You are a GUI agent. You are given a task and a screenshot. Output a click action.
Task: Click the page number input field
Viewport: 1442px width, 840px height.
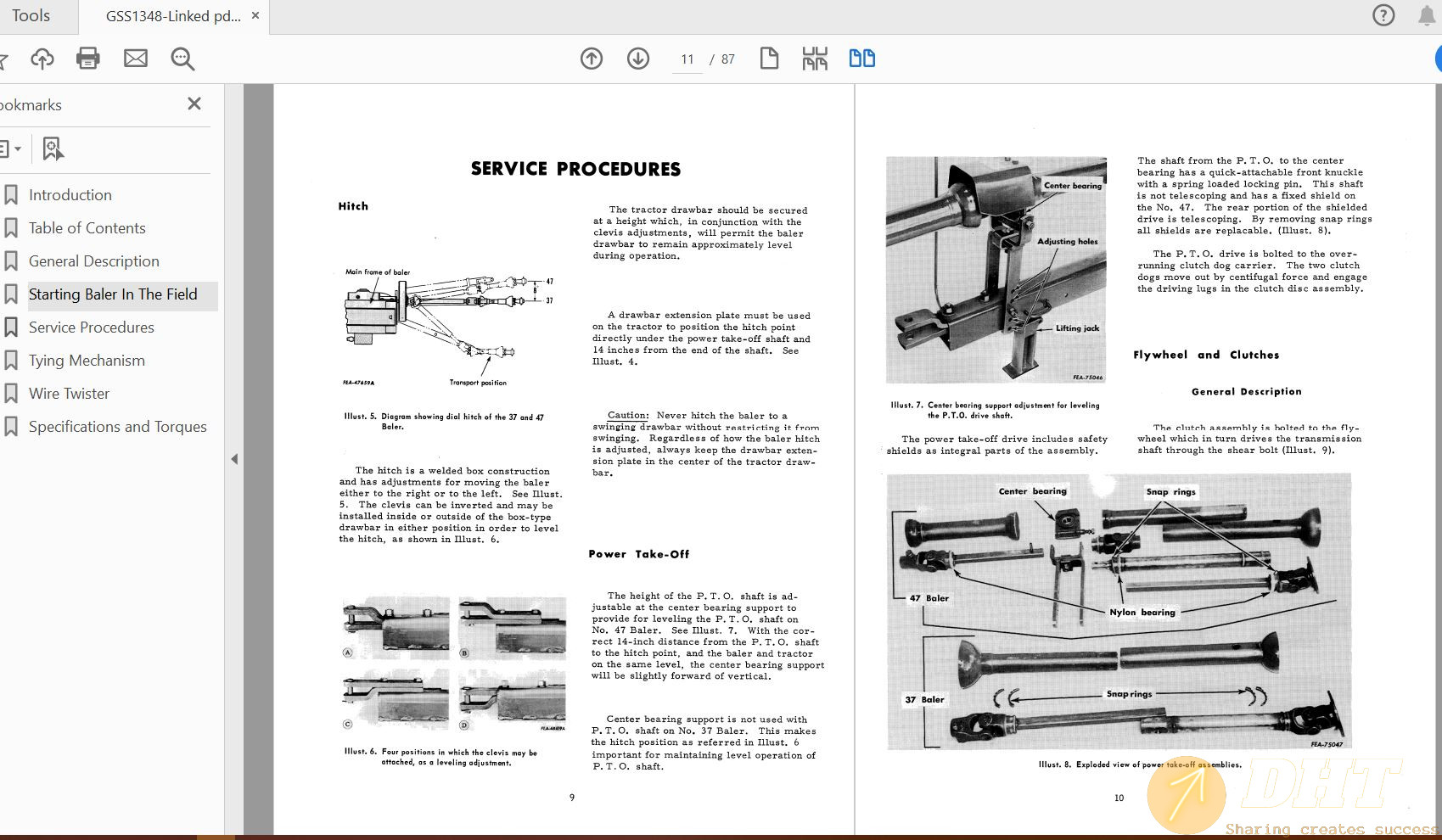click(687, 59)
